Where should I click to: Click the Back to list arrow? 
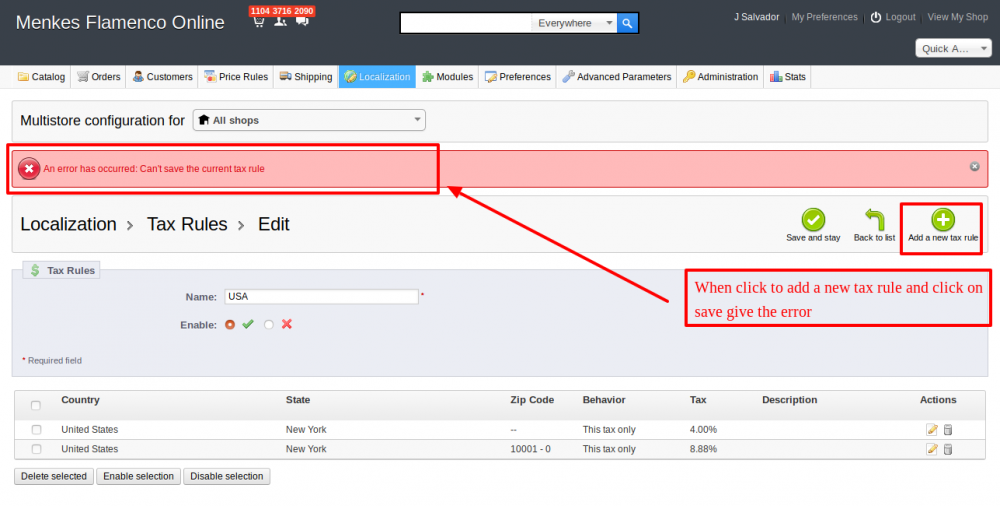coord(874,220)
